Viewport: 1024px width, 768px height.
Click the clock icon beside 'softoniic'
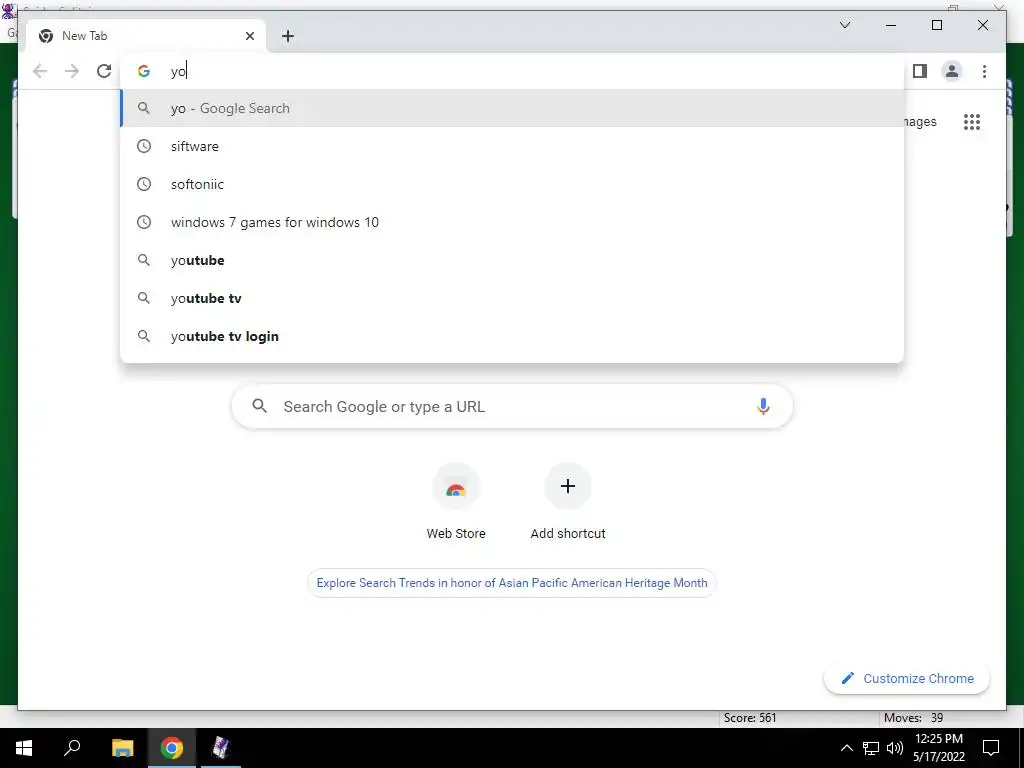[144, 184]
